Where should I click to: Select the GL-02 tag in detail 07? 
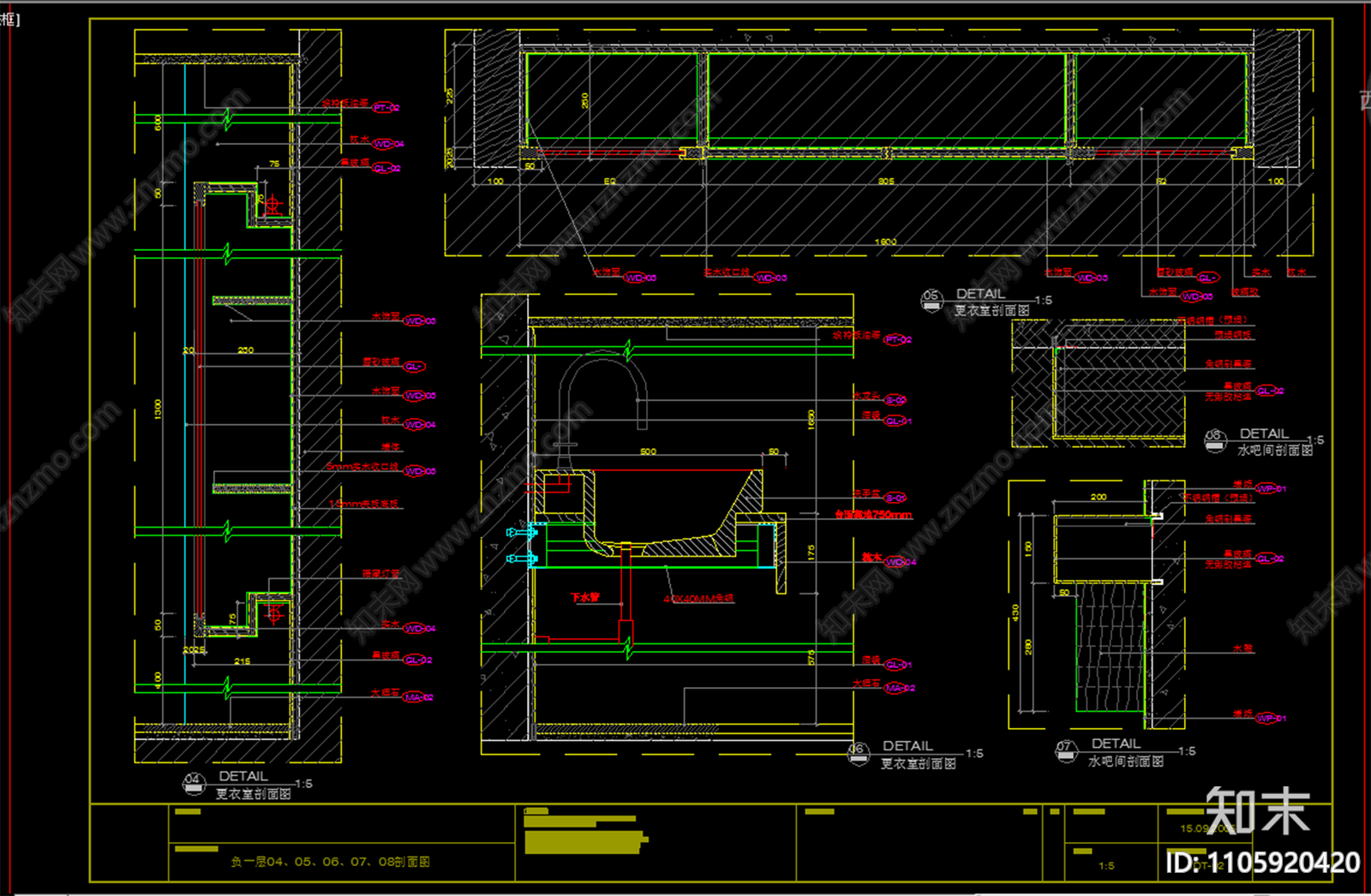point(1269,559)
